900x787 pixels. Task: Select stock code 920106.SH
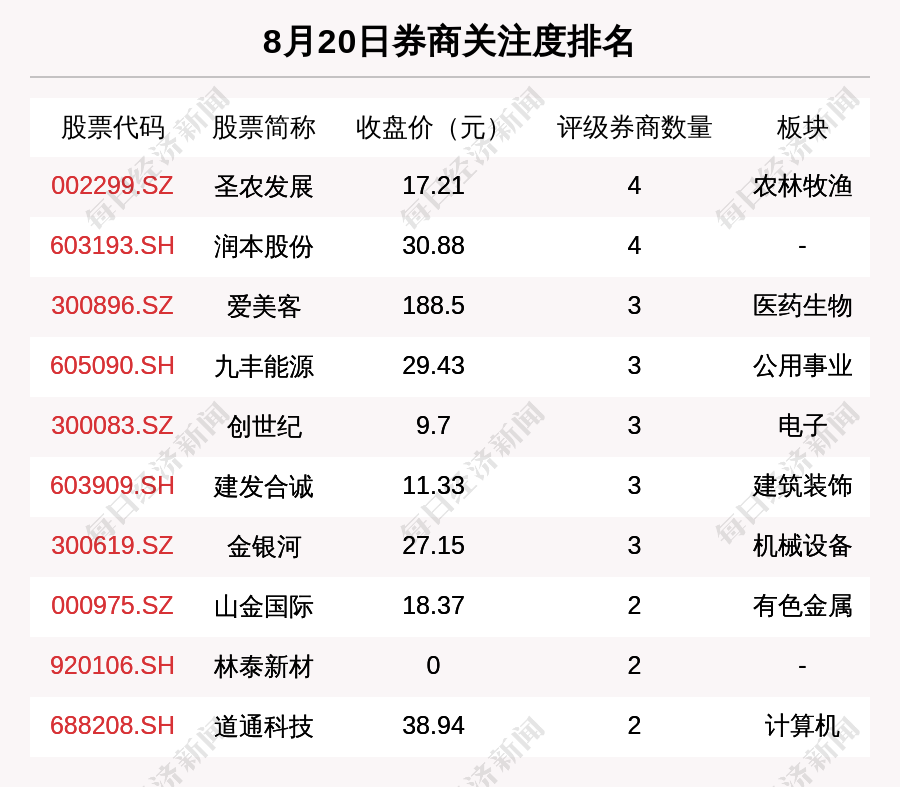pyautogui.click(x=112, y=665)
